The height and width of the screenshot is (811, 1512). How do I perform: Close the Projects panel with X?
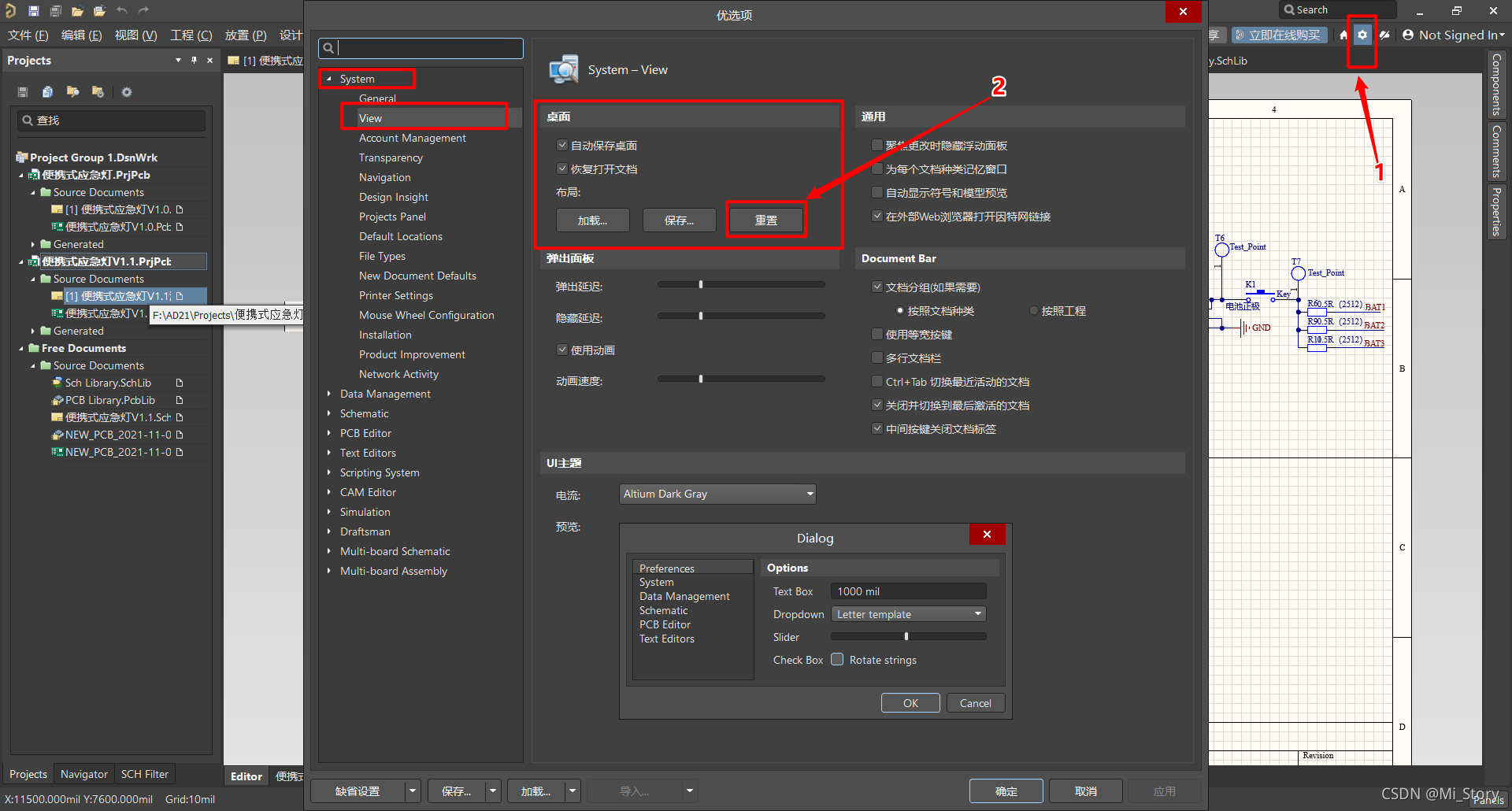[209, 60]
